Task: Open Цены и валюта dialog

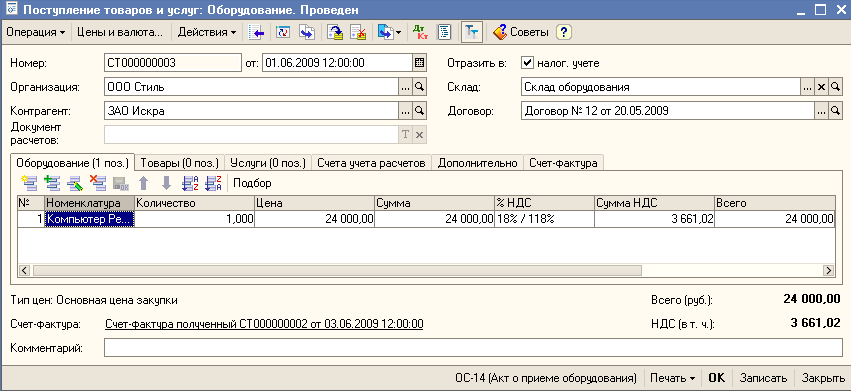Action: 120,32
